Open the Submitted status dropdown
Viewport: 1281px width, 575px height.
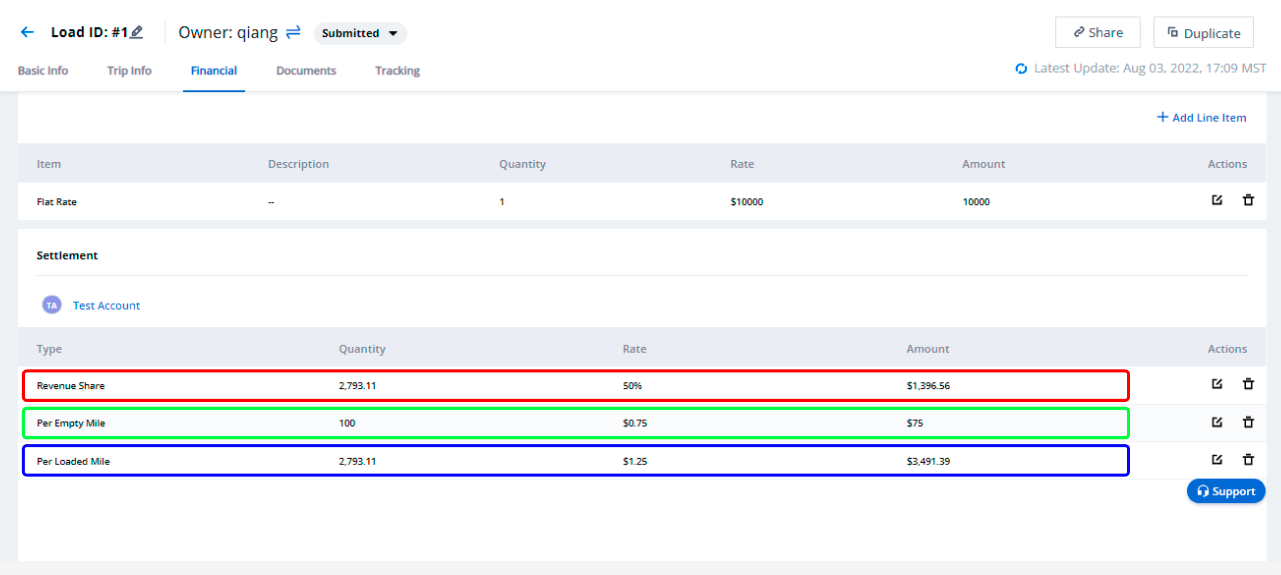360,33
